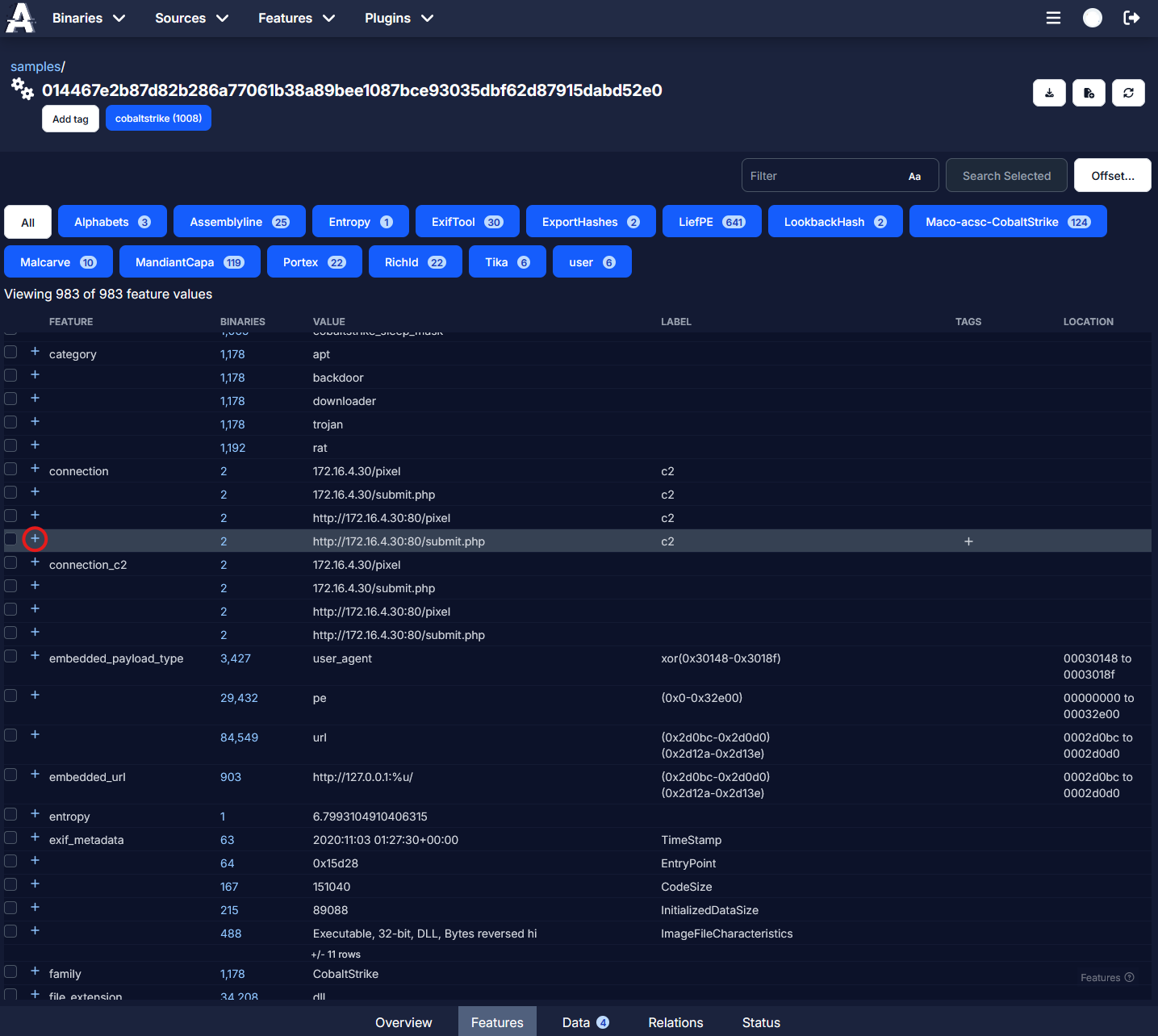Open the hamburger menu top right
Image resolution: width=1158 pixels, height=1036 pixels.
click(1053, 18)
